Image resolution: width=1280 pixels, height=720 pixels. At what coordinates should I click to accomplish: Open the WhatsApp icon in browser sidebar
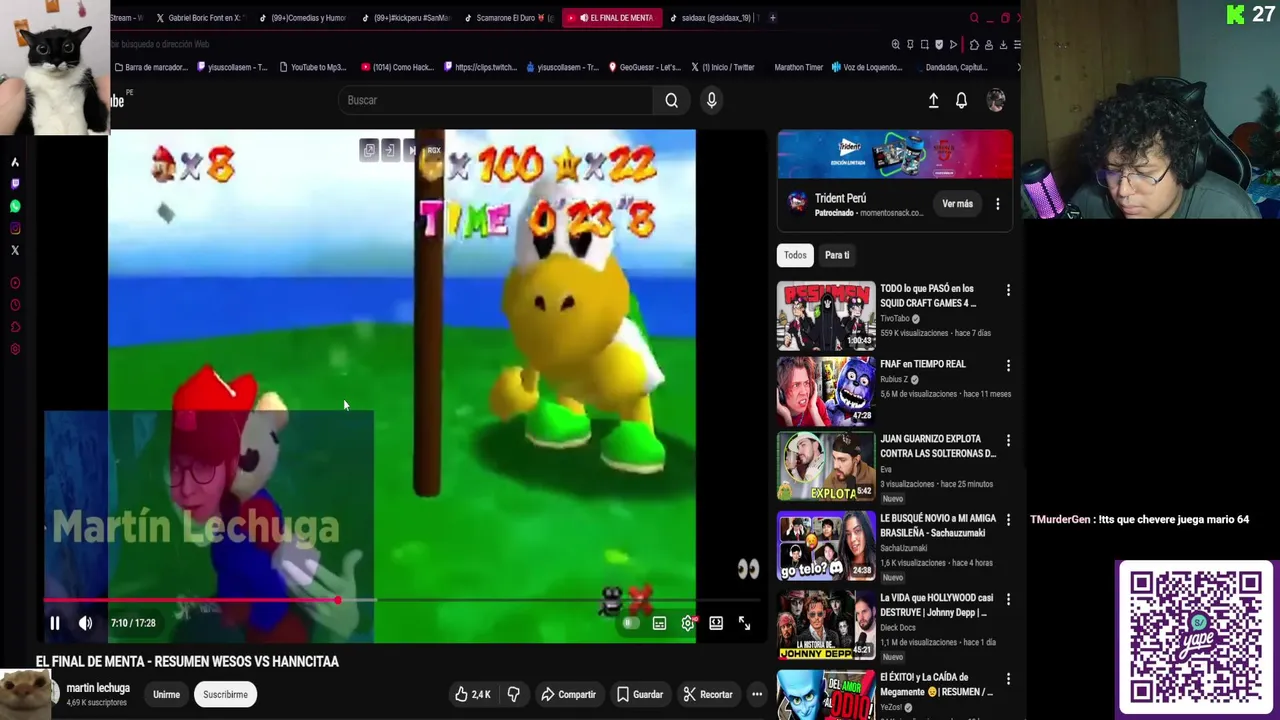(x=15, y=206)
